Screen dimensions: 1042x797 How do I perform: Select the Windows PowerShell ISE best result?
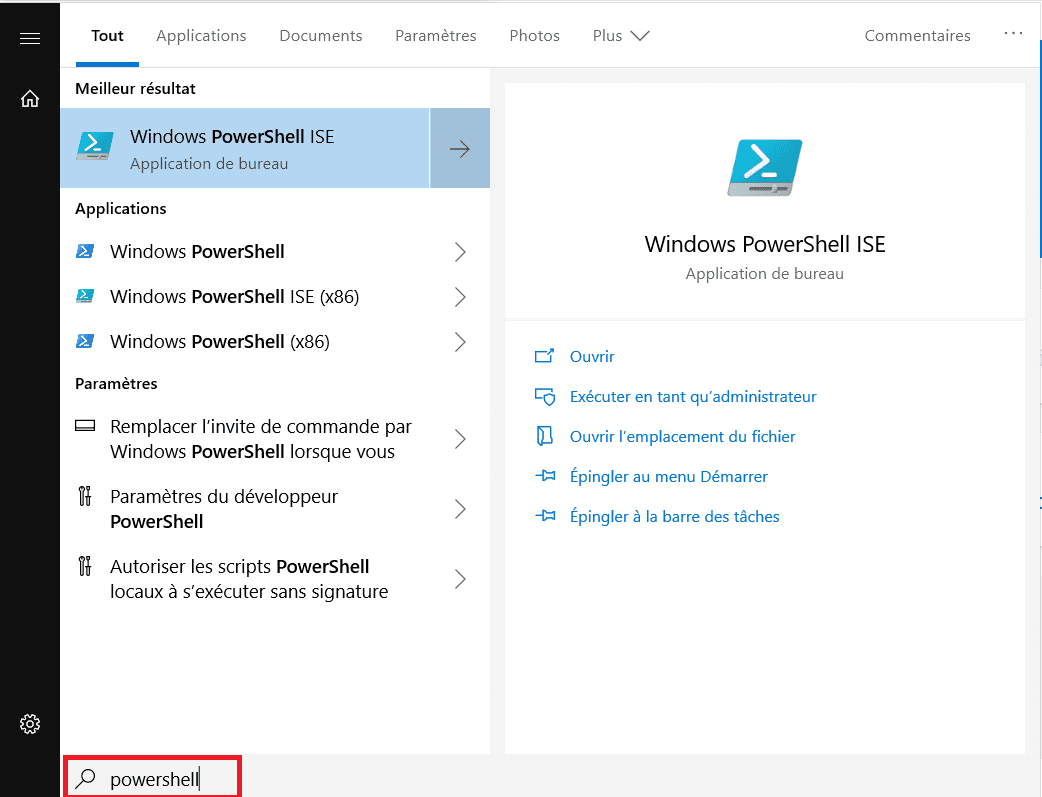click(245, 148)
